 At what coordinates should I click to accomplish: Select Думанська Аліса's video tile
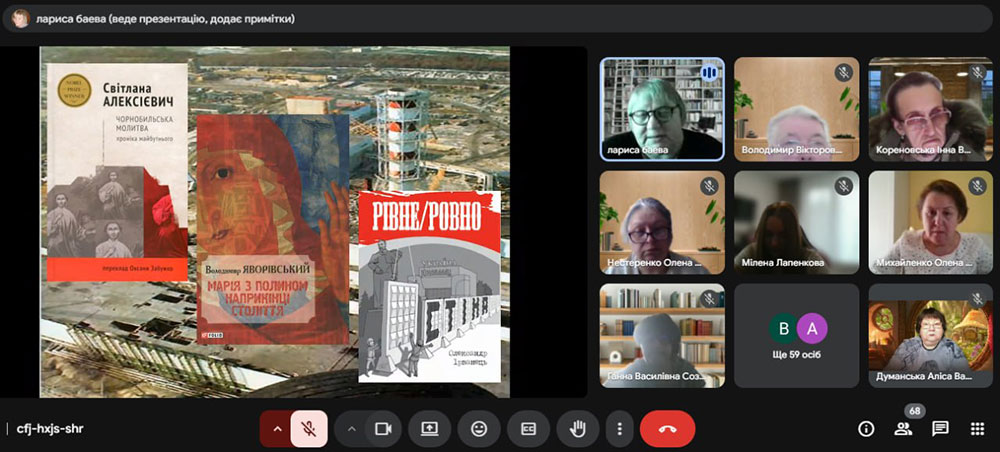(930, 336)
